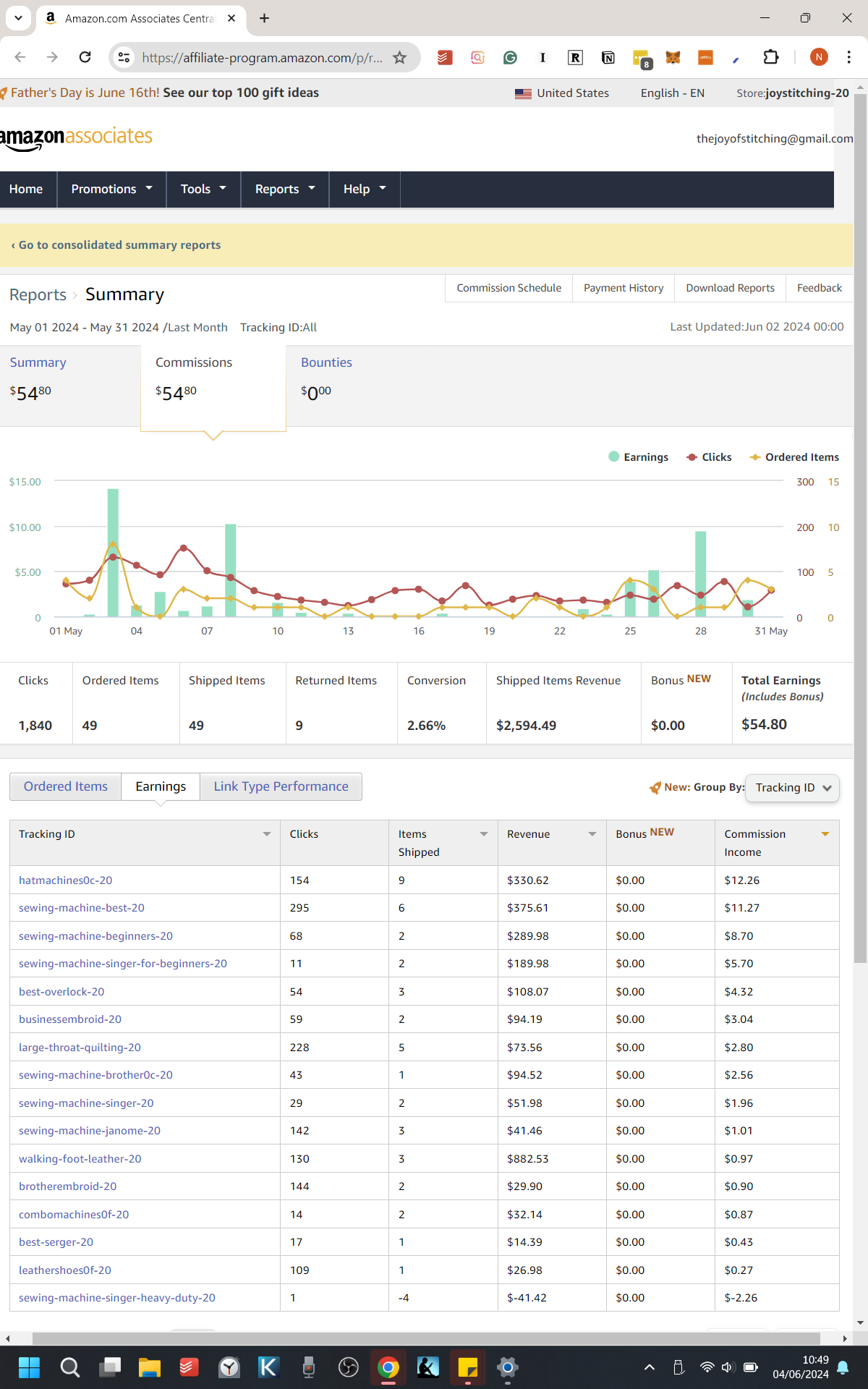This screenshot has height=1389, width=868.
Task: Expand the Promotions menu
Action: (111, 189)
